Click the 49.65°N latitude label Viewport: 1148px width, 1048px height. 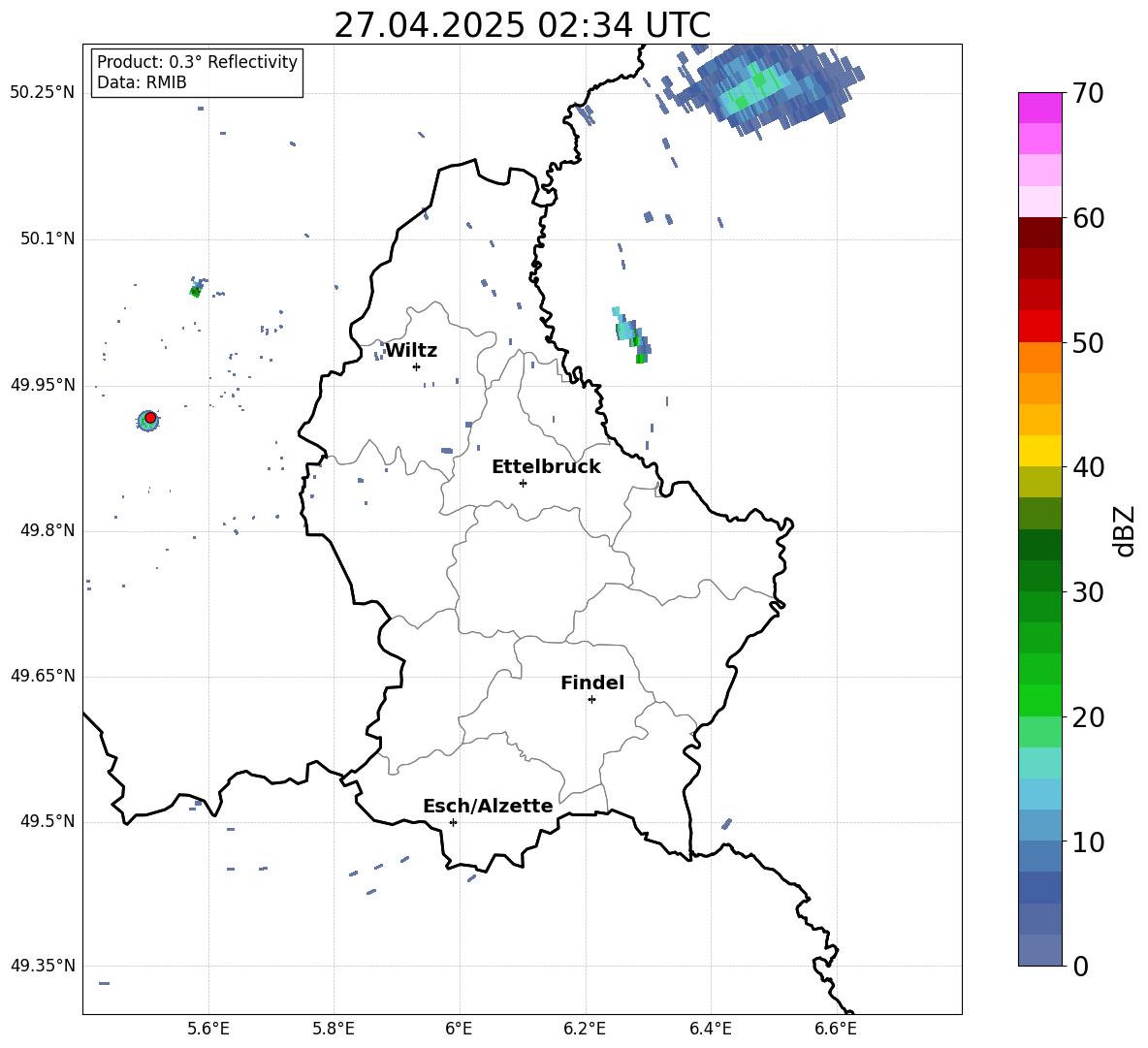[43, 676]
